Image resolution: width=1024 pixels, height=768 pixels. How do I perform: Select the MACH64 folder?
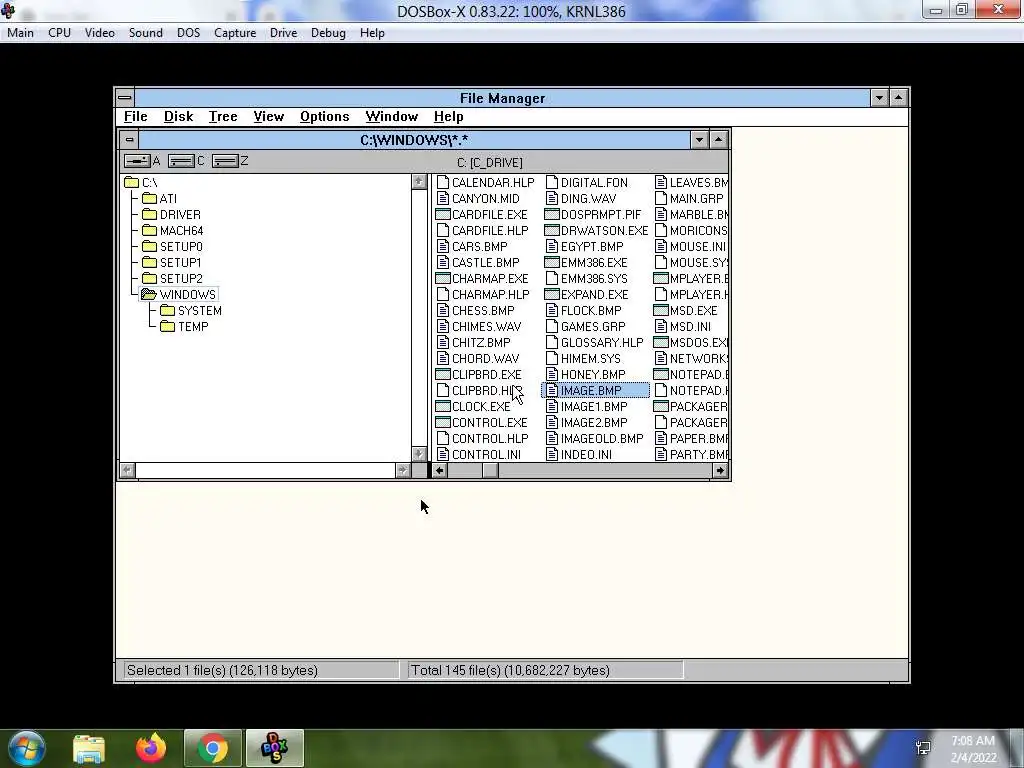[172, 231]
